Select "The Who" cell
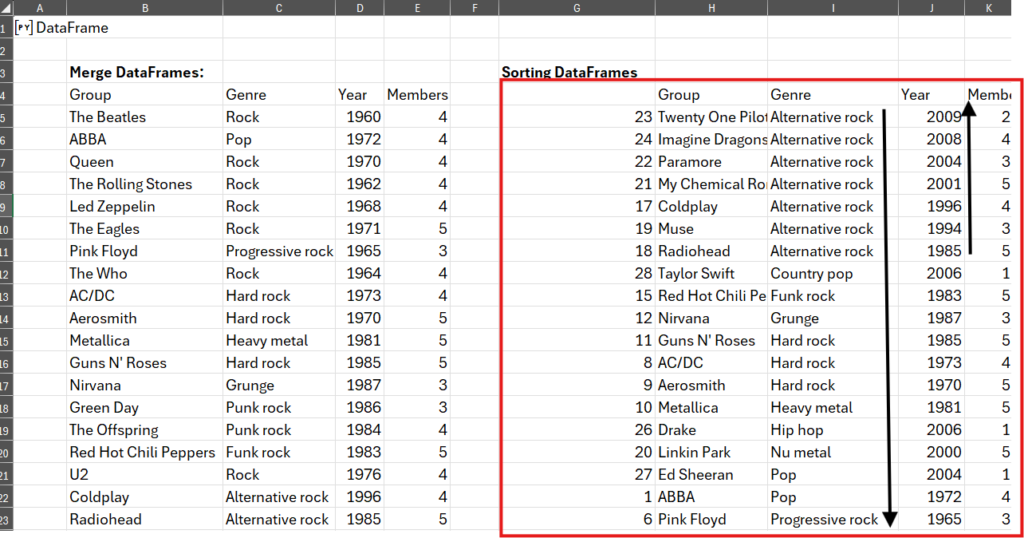Screen dimensions: 1024x538 coord(144,274)
